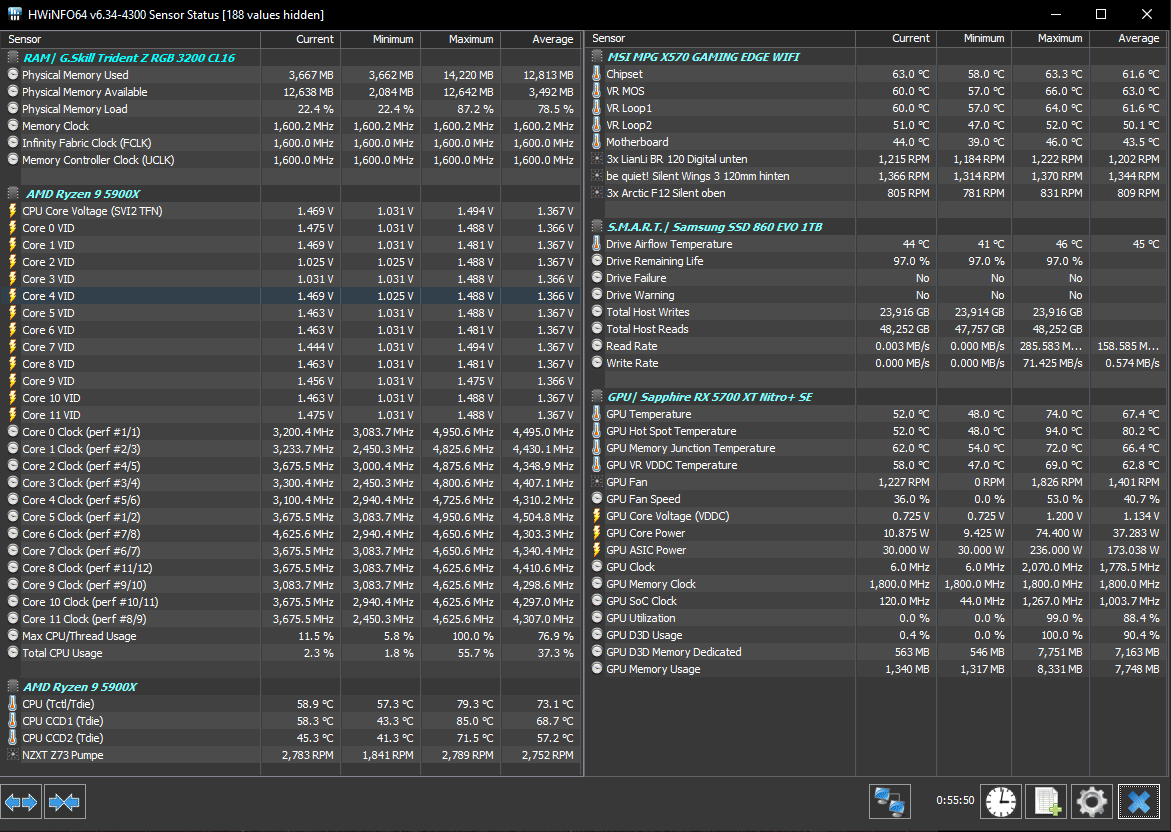
Task: Select the Samsung SSD 860 EVO 1TB header
Action: 876,227
